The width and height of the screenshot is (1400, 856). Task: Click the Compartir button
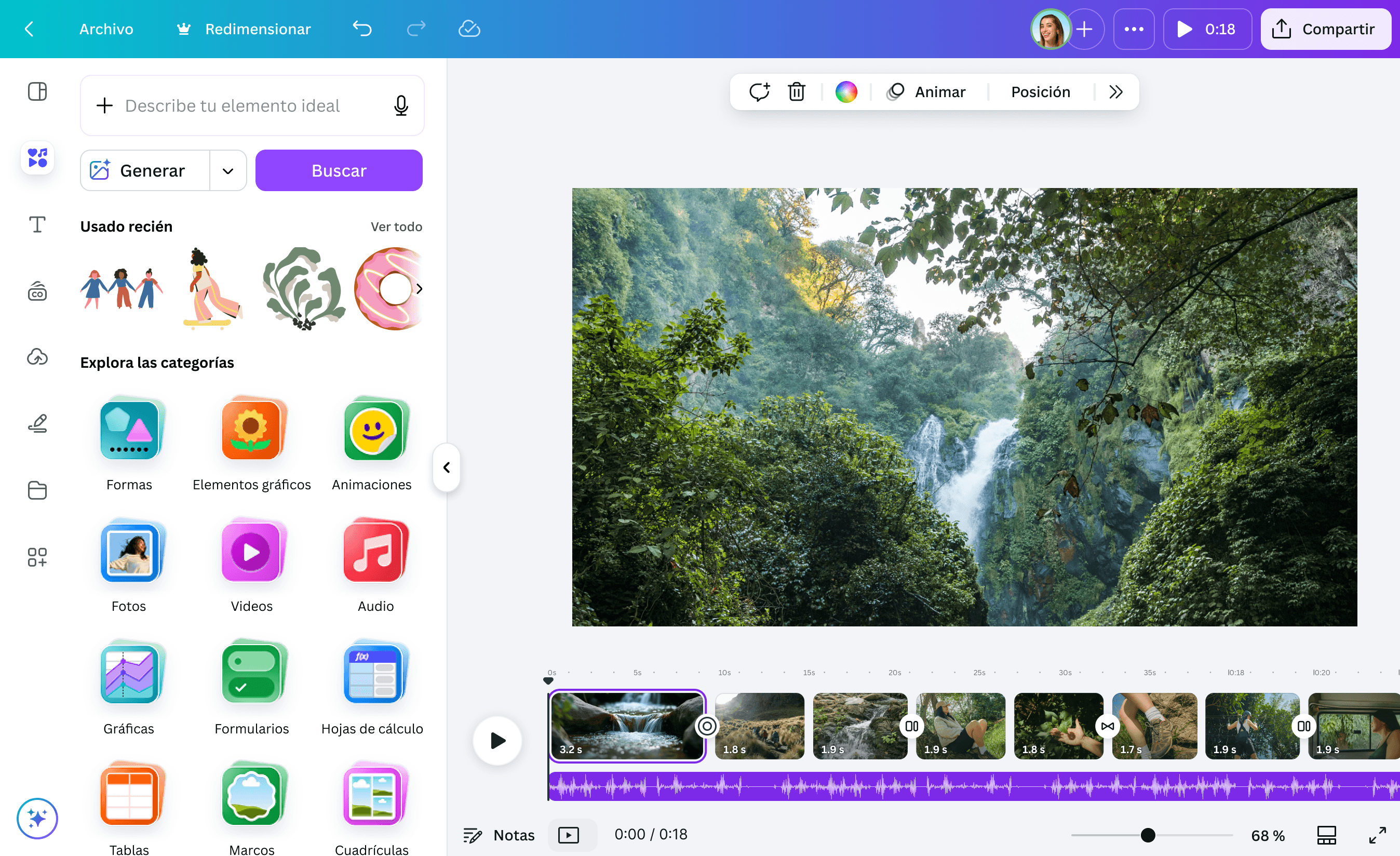(x=1325, y=29)
